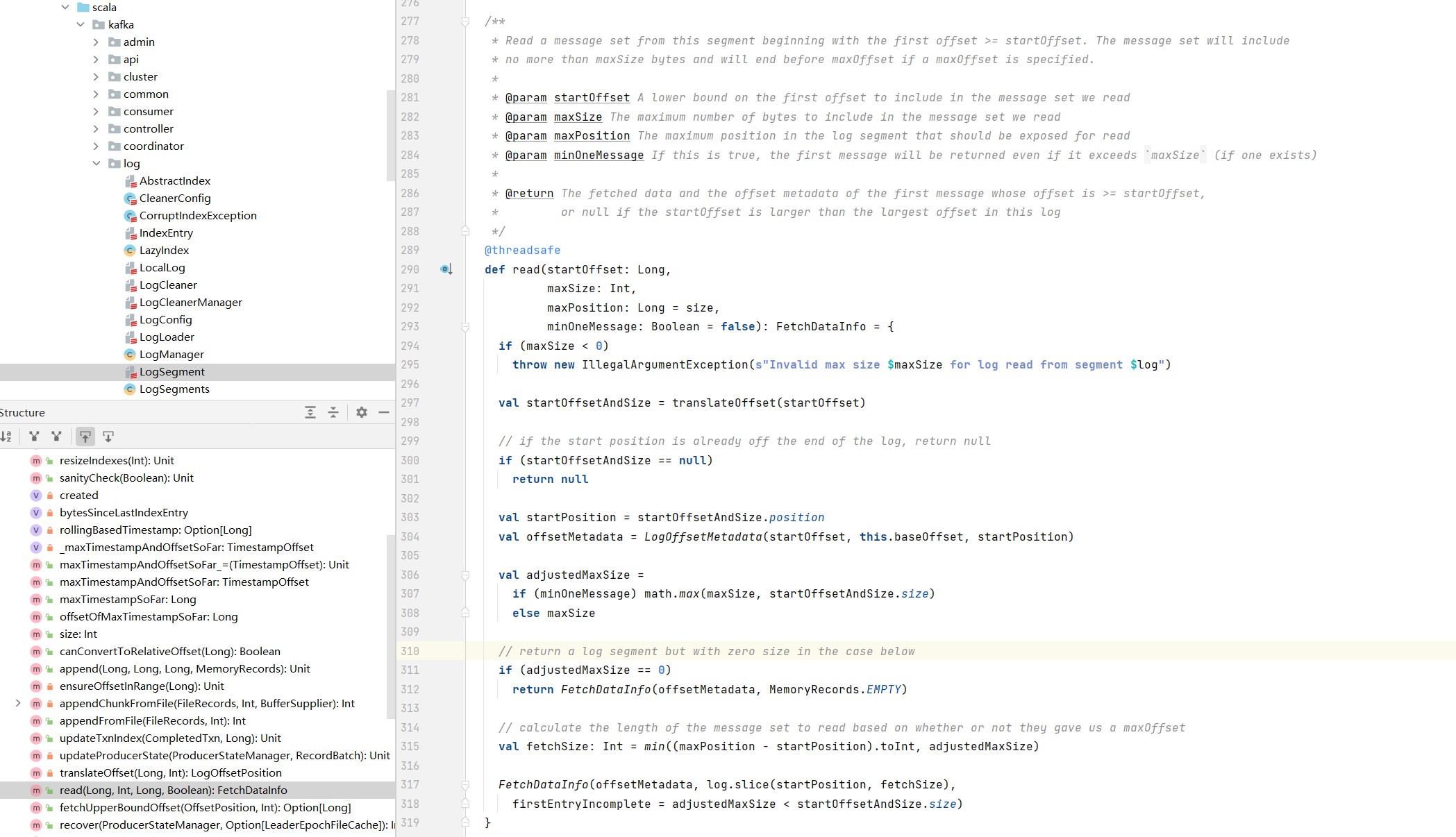Click startOffset param link in doc comment
This screenshot has height=837, width=1456.
[592, 98]
